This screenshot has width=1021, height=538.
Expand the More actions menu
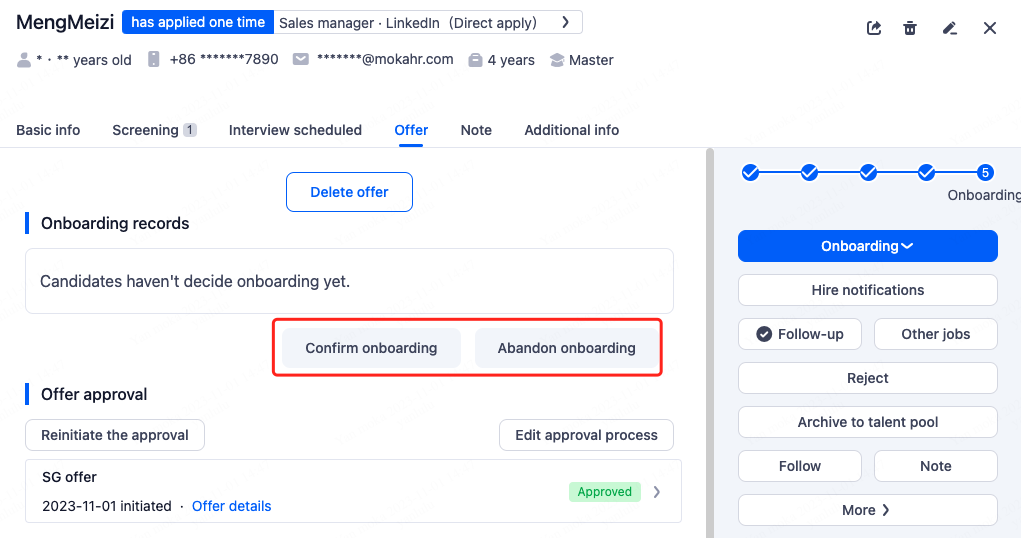point(867,510)
